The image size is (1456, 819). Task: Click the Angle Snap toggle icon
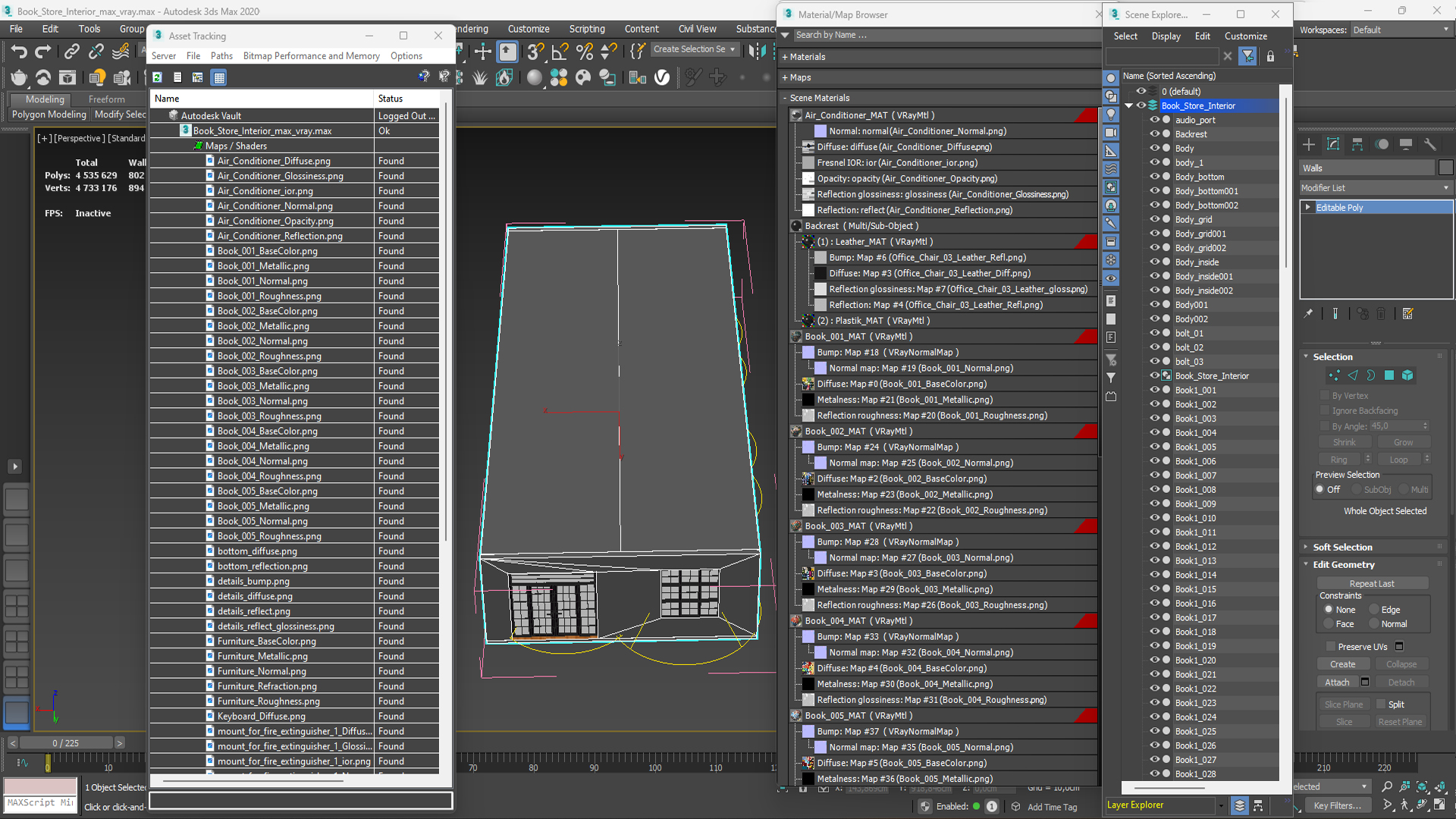[560, 52]
